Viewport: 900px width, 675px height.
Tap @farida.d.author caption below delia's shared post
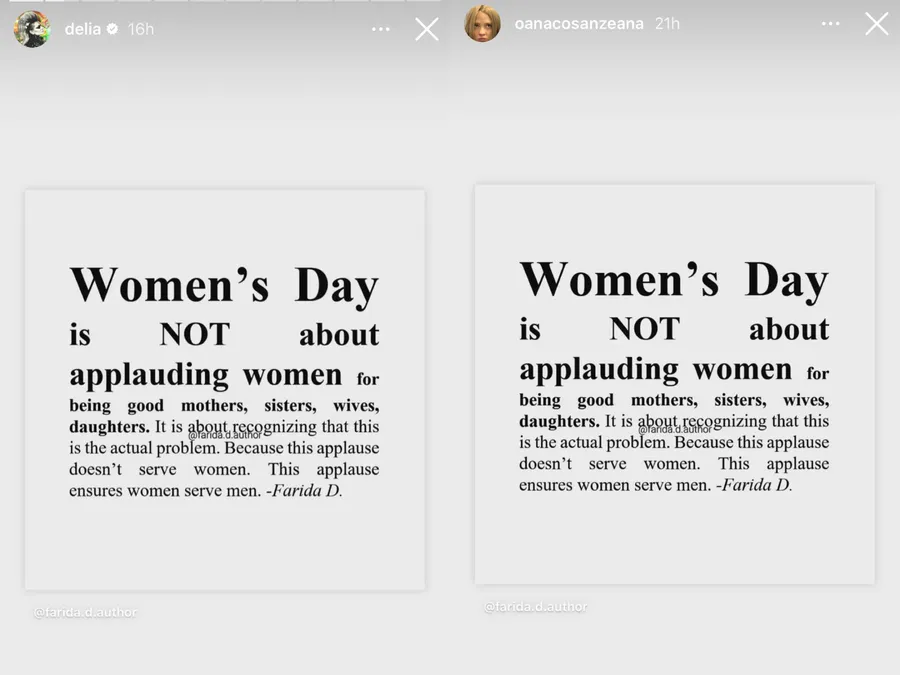pos(85,612)
